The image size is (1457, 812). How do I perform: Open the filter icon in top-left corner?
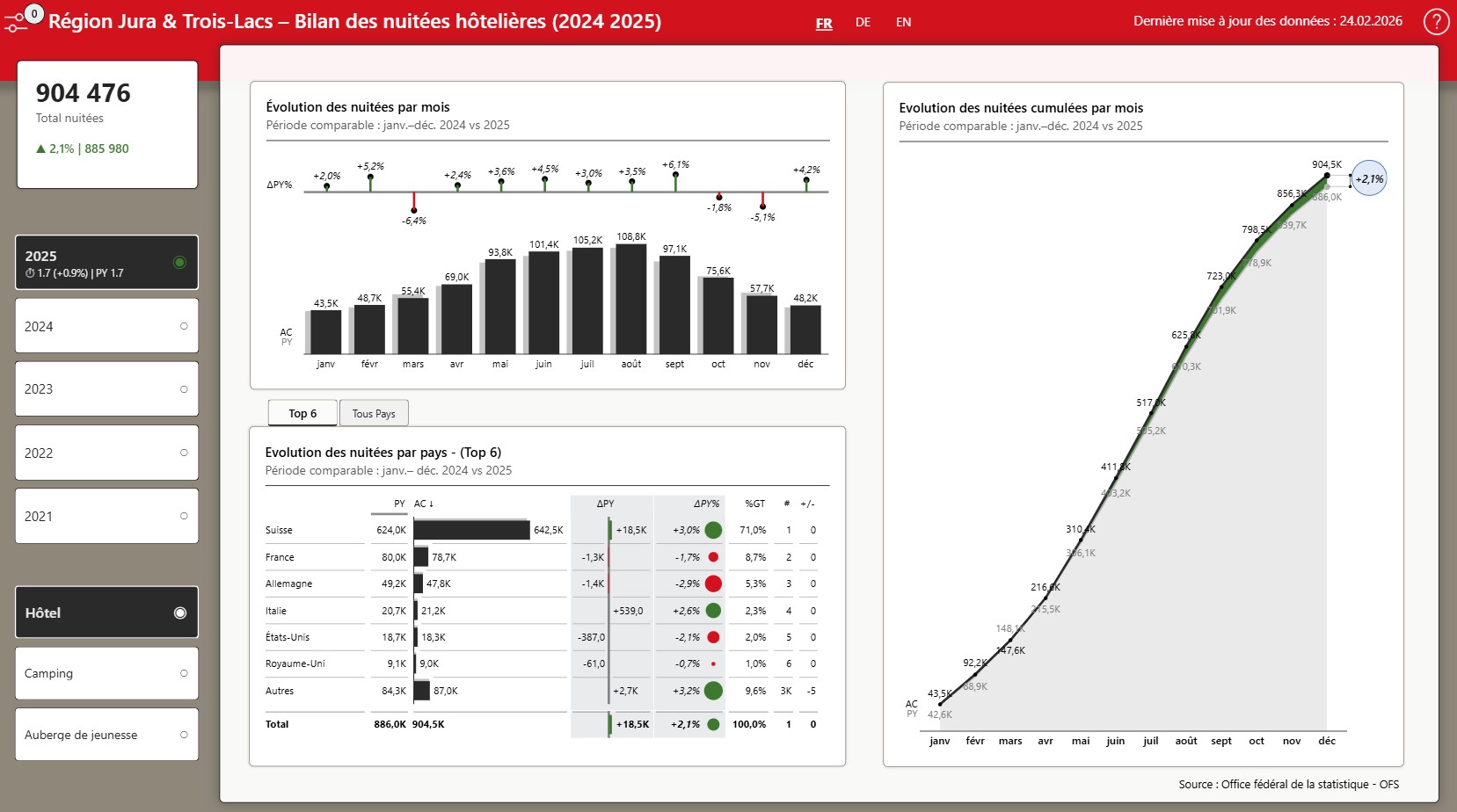click(x=16, y=21)
